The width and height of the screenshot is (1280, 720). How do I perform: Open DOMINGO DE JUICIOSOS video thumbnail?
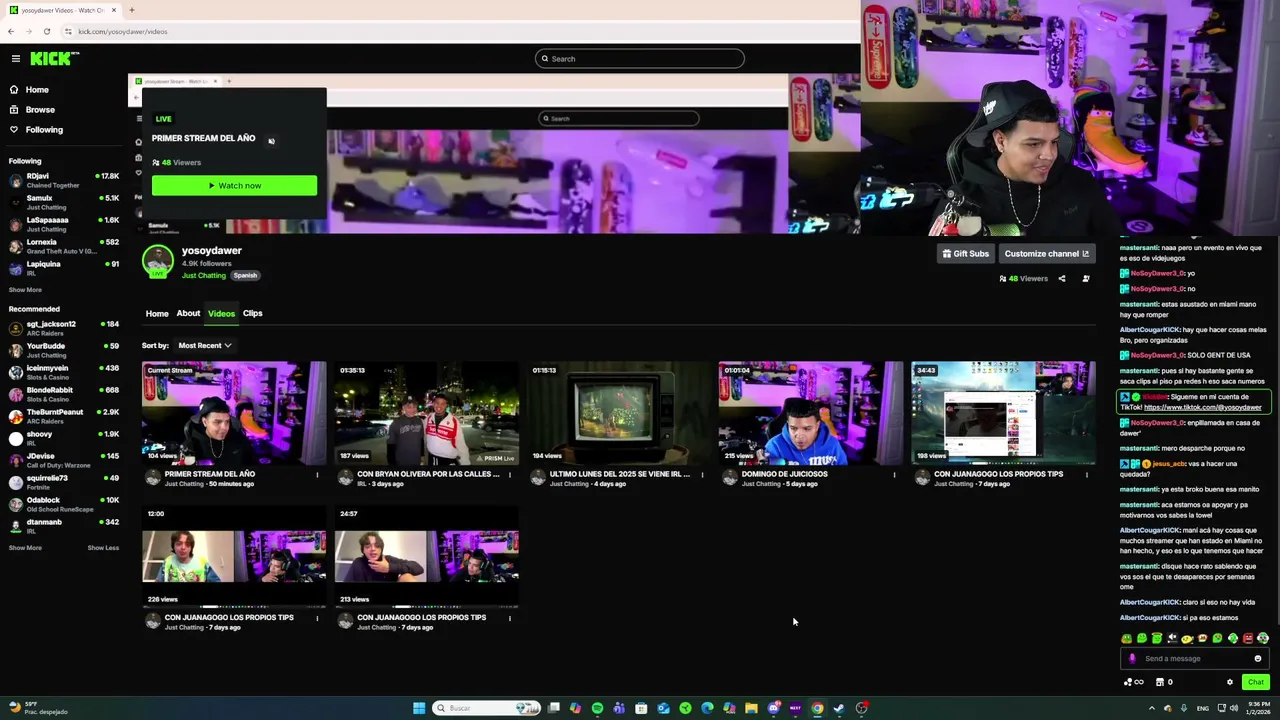[x=811, y=413]
